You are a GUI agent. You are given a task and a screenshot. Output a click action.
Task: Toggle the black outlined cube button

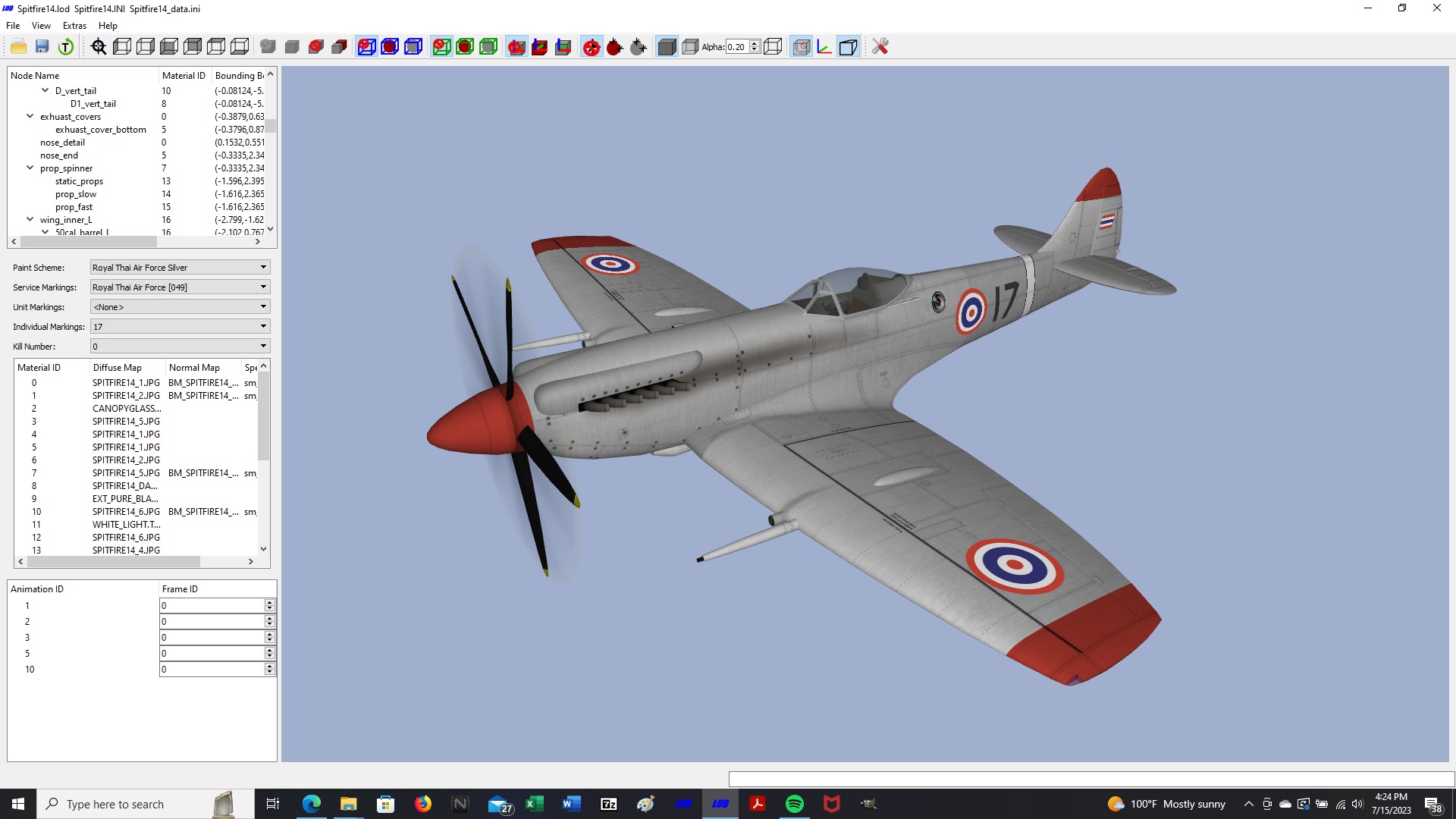click(x=848, y=47)
